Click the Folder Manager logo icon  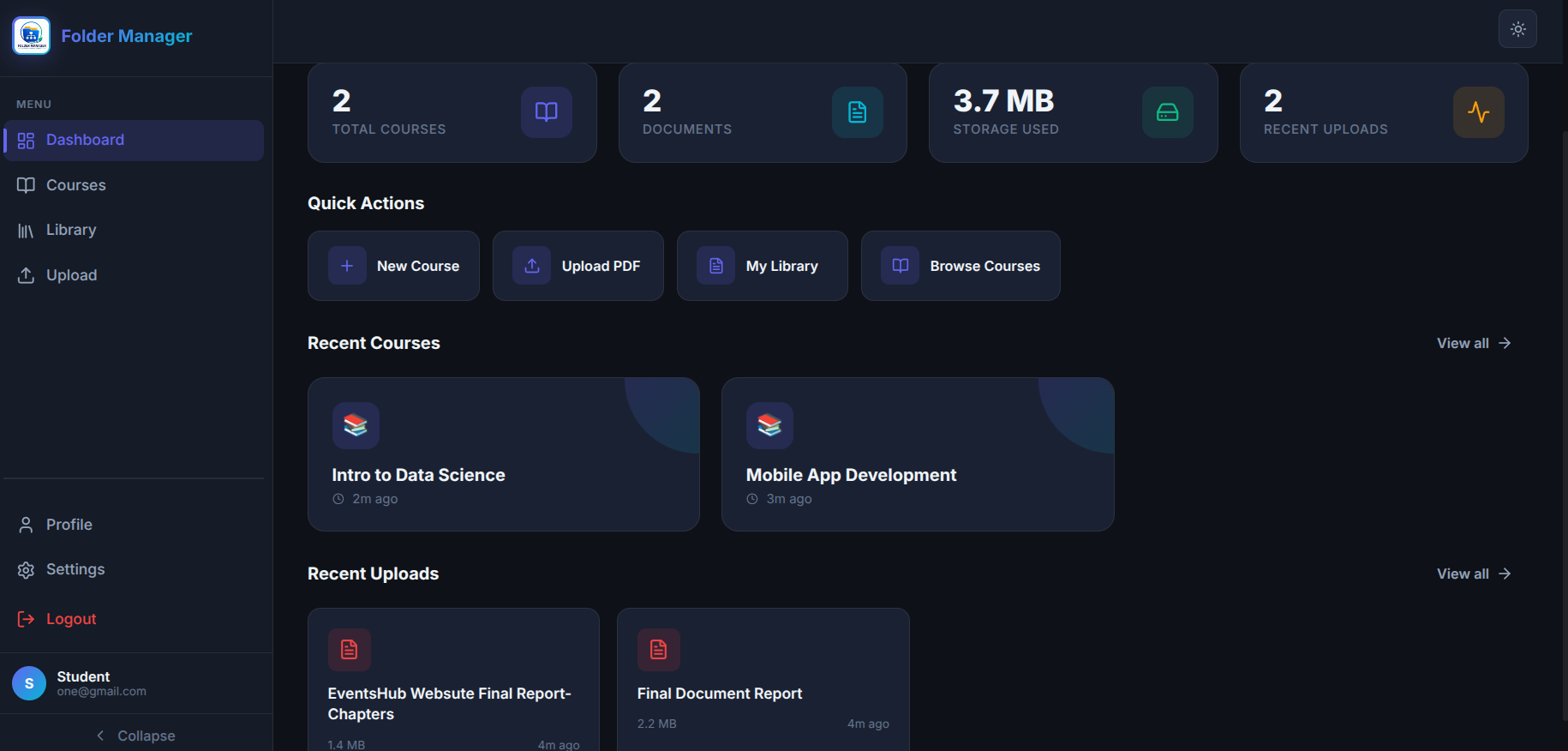coord(32,36)
